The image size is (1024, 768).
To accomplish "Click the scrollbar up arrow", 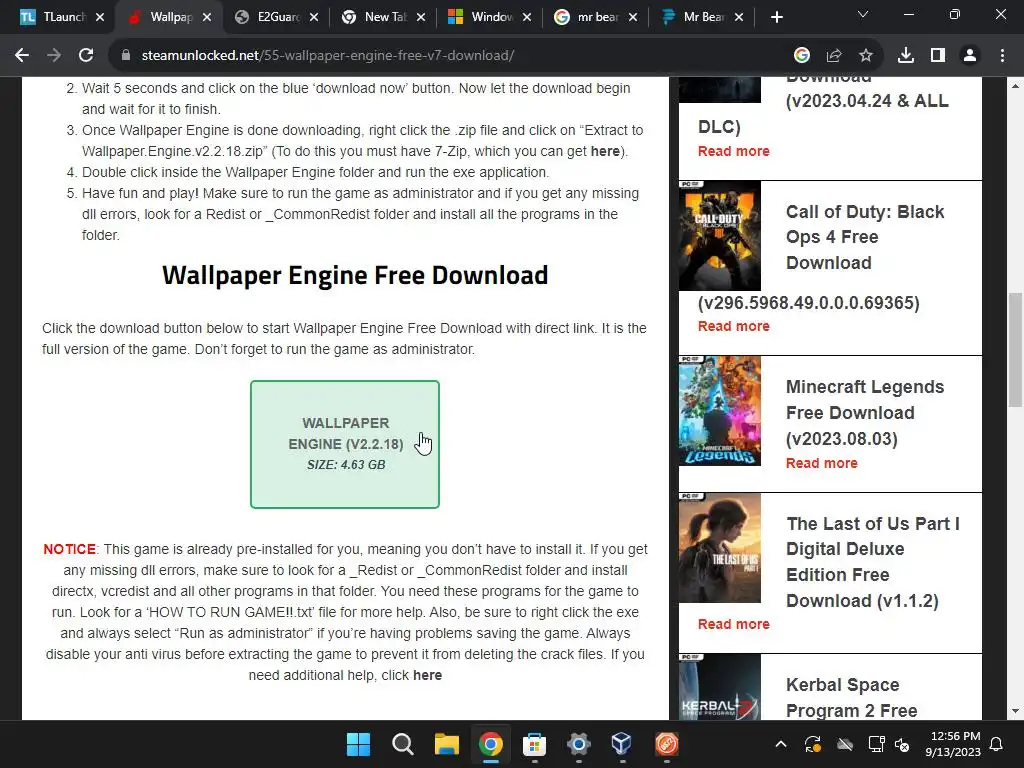I will click(1016, 86).
